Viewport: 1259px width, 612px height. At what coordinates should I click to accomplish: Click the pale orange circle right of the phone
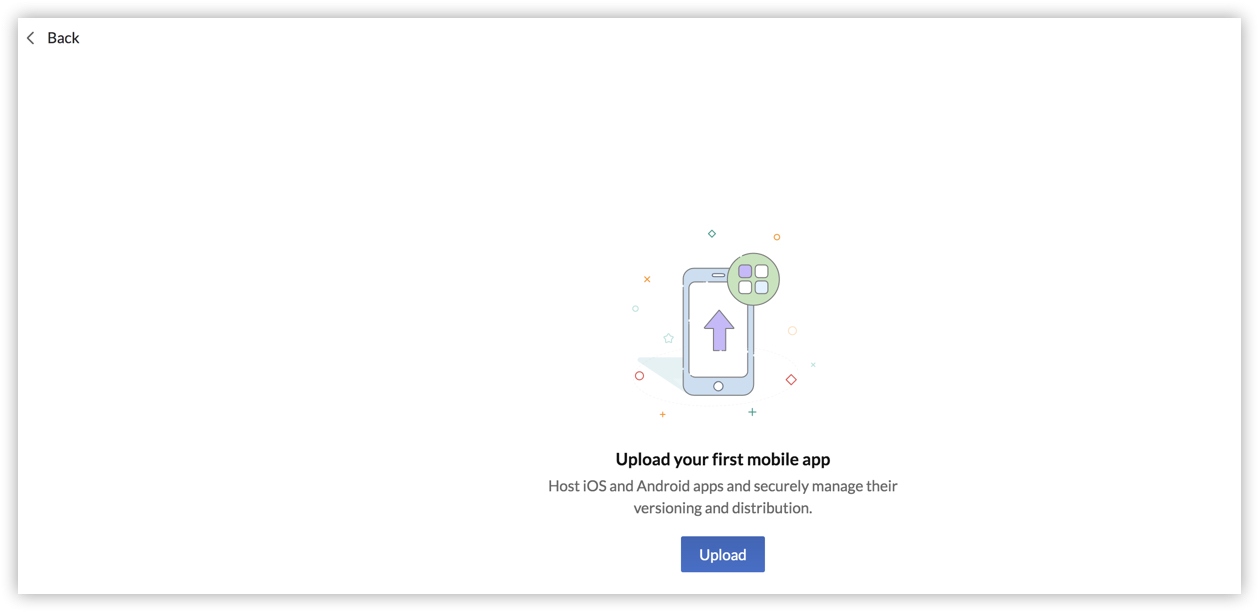792,331
